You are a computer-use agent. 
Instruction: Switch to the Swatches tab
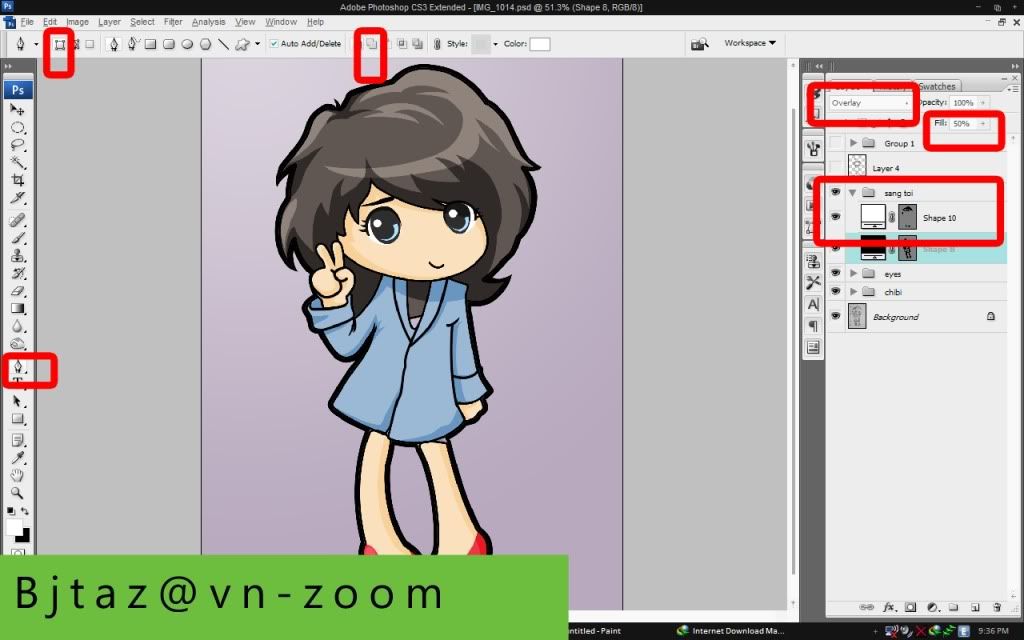pyautogui.click(x=936, y=86)
